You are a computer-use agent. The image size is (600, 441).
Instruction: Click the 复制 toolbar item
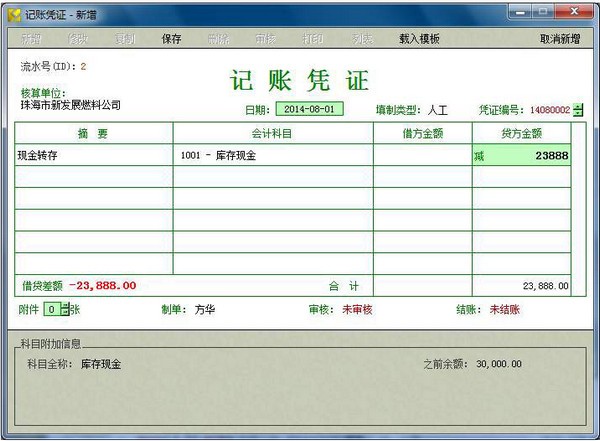[x=125, y=39]
